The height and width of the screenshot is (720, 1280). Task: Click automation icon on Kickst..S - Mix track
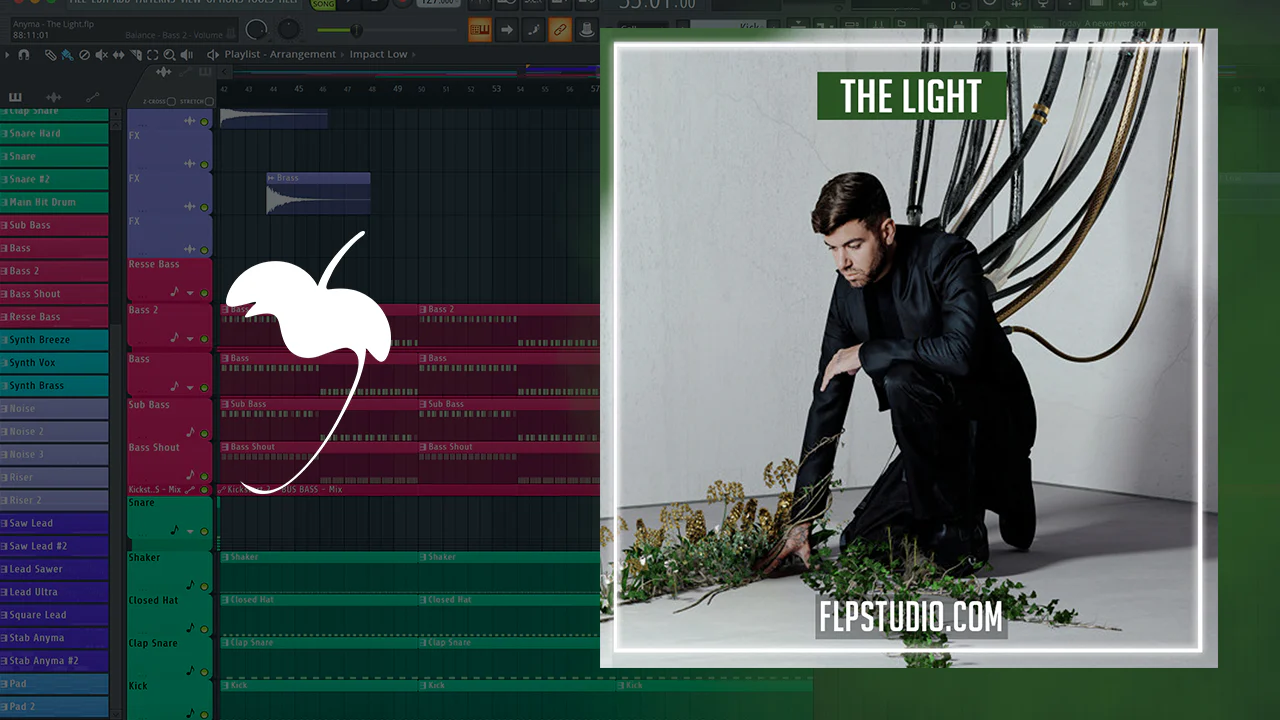(x=190, y=490)
